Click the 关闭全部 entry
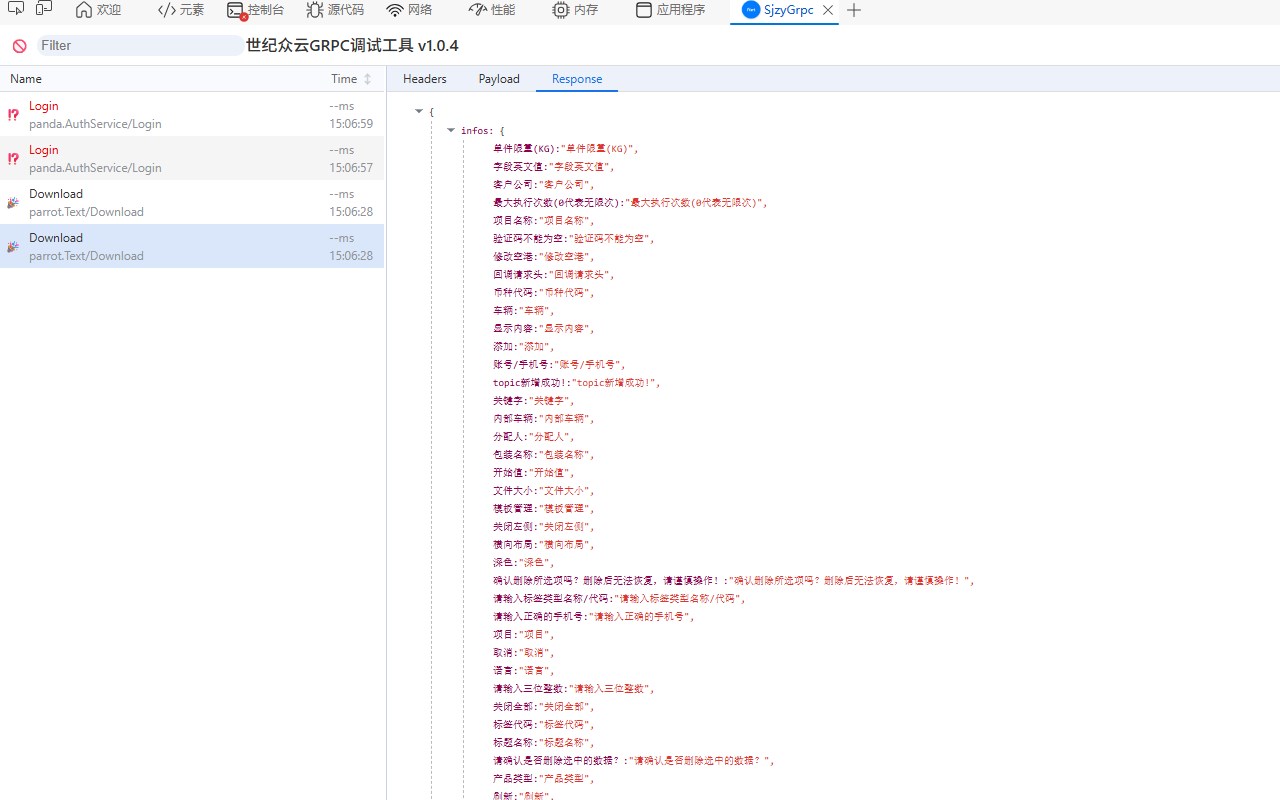1280x800 pixels. tap(543, 707)
